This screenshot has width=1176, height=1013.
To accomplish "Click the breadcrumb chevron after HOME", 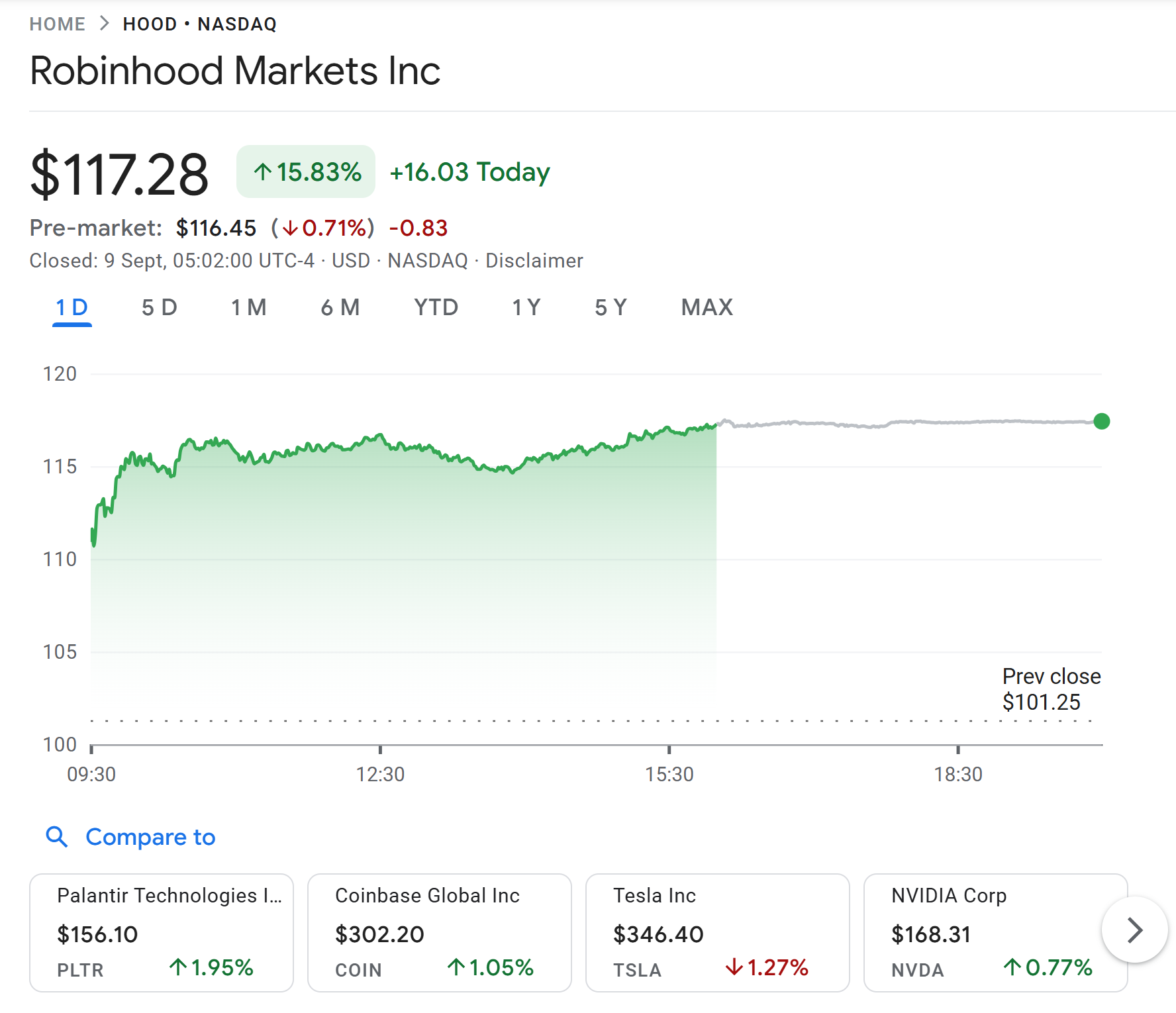I will tap(104, 24).
